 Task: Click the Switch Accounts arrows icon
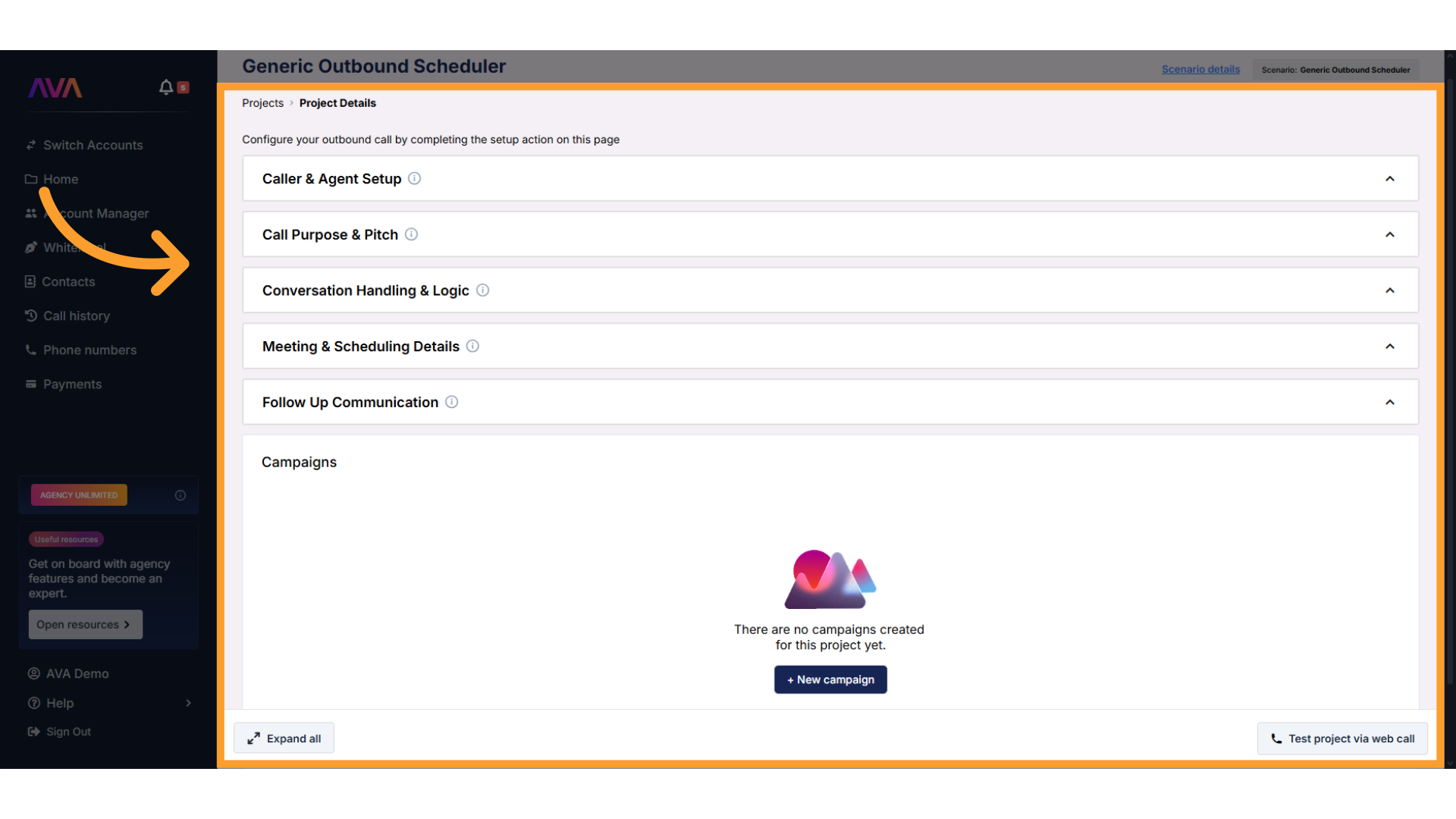pos(31,145)
